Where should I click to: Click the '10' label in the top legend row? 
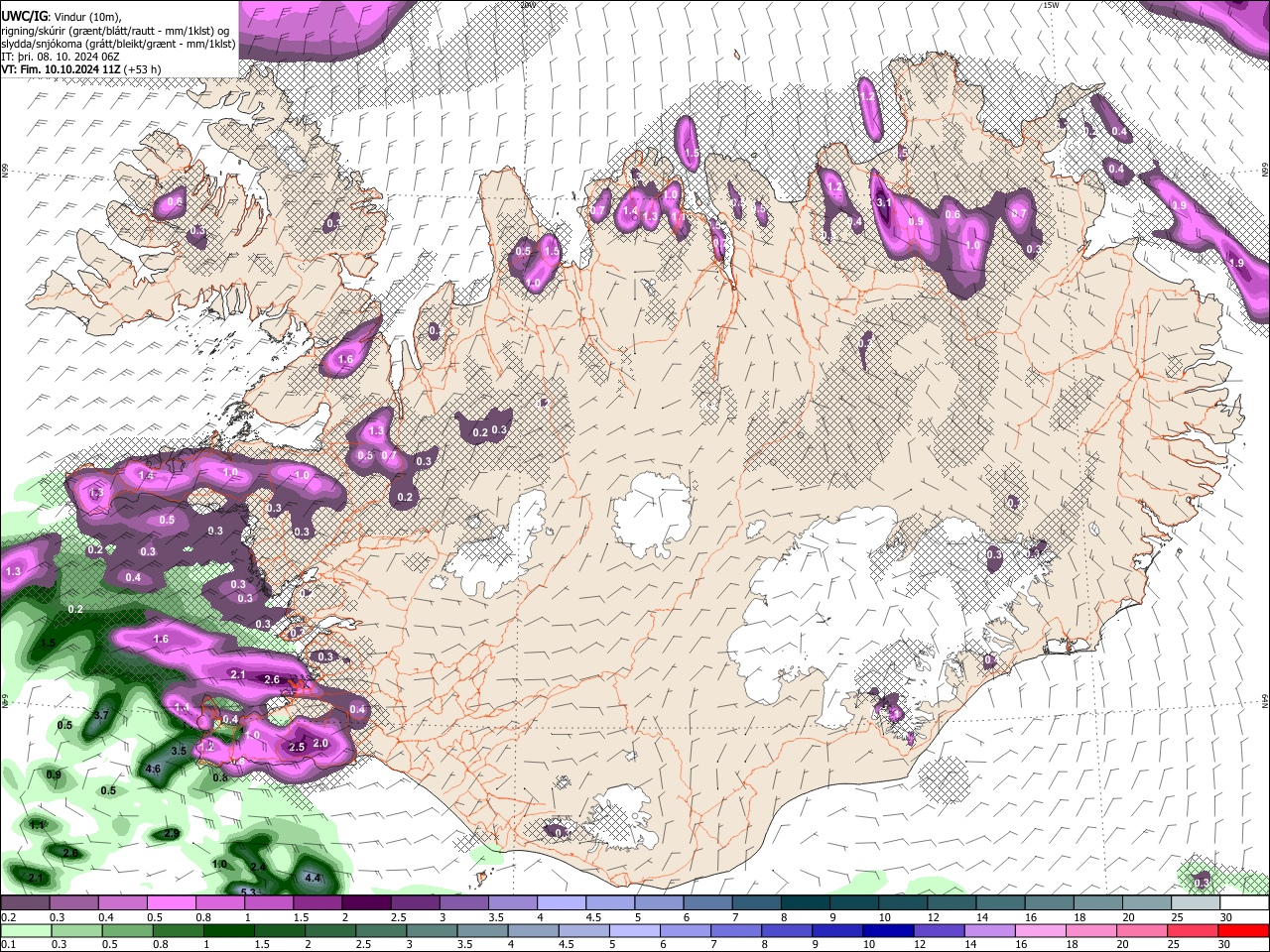[884, 917]
